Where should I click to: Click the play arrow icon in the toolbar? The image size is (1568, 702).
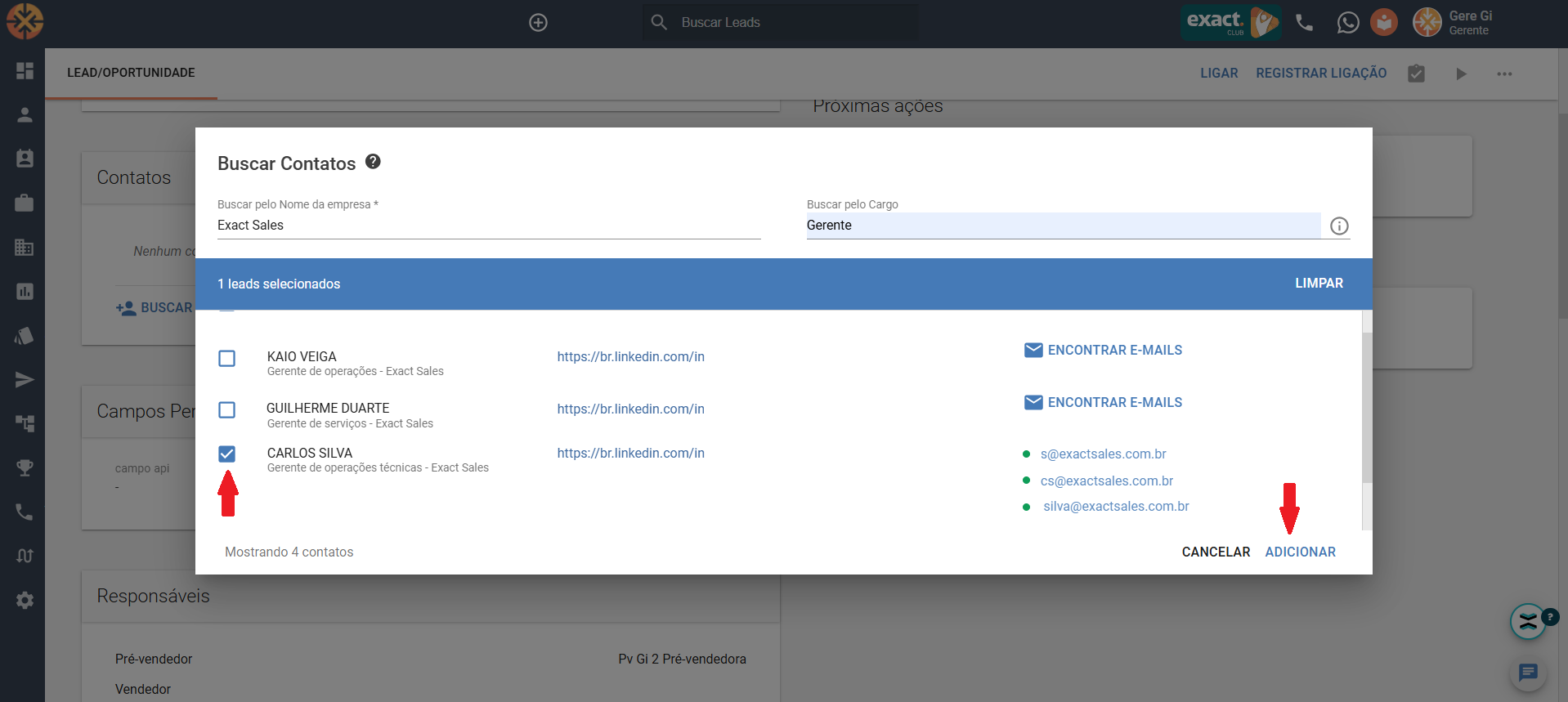[x=1461, y=74]
